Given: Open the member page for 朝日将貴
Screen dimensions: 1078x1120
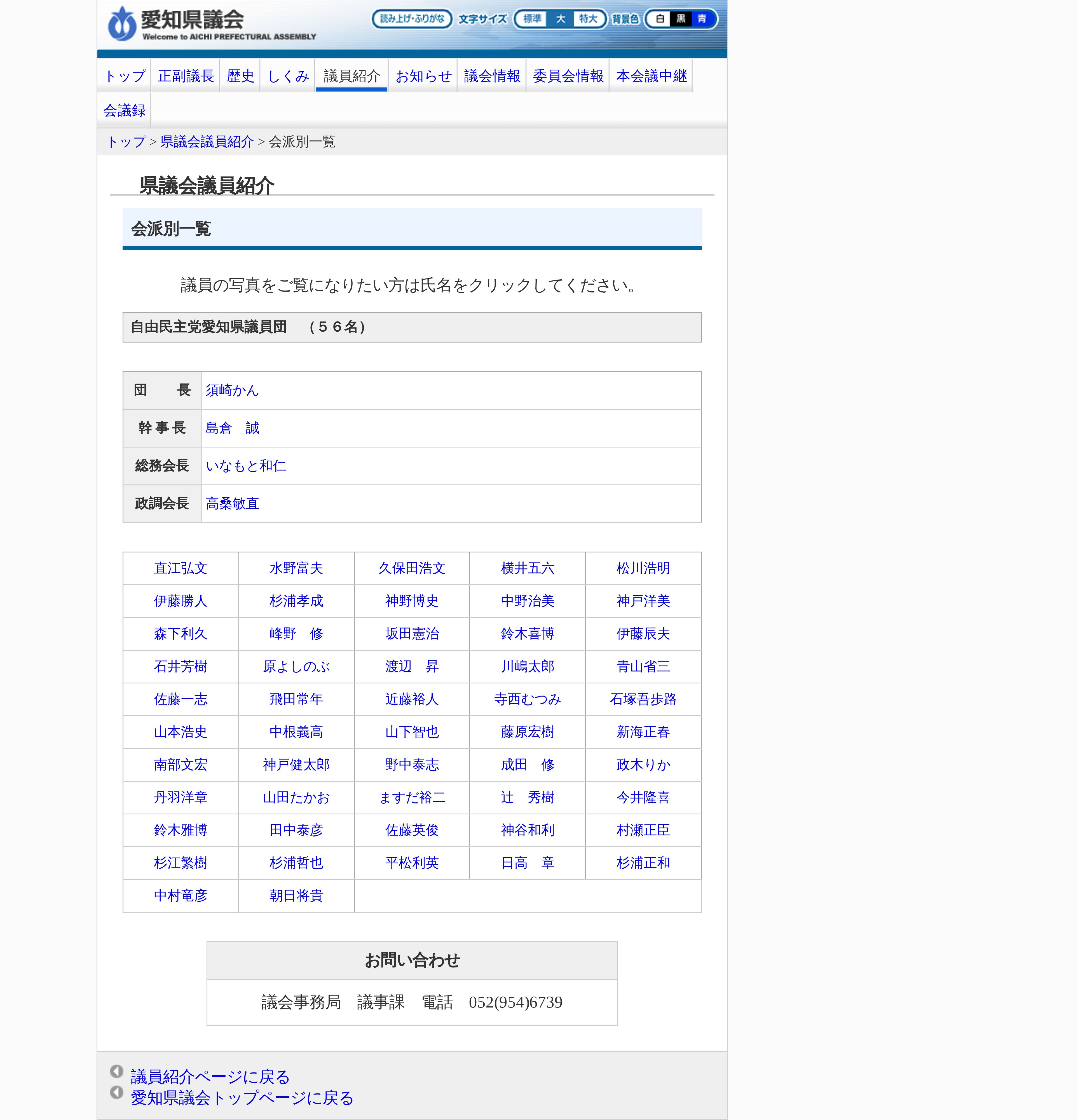Looking at the screenshot, I should (296, 896).
